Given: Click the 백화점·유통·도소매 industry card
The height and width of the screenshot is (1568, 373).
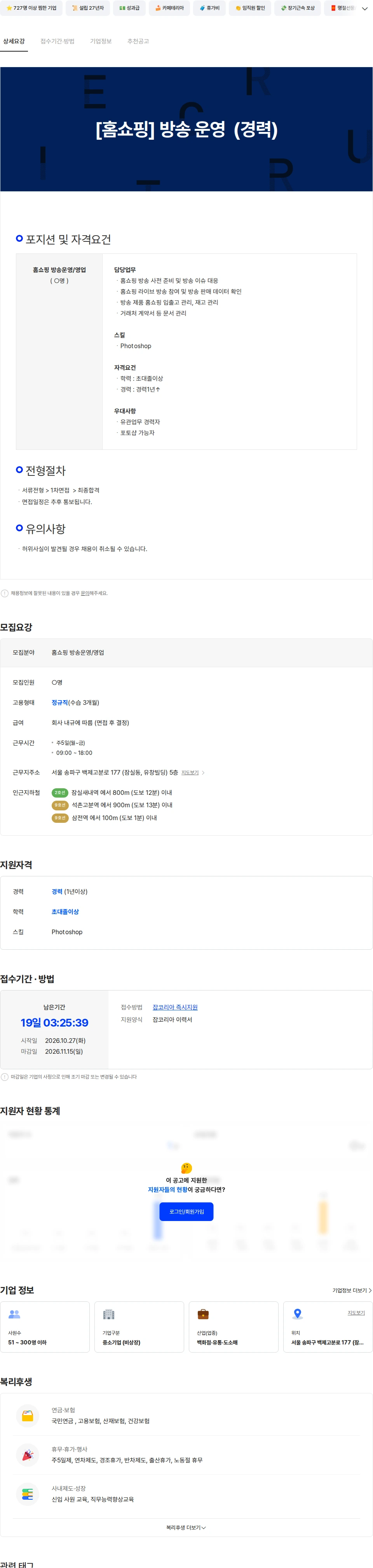Looking at the screenshot, I should [234, 1327].
